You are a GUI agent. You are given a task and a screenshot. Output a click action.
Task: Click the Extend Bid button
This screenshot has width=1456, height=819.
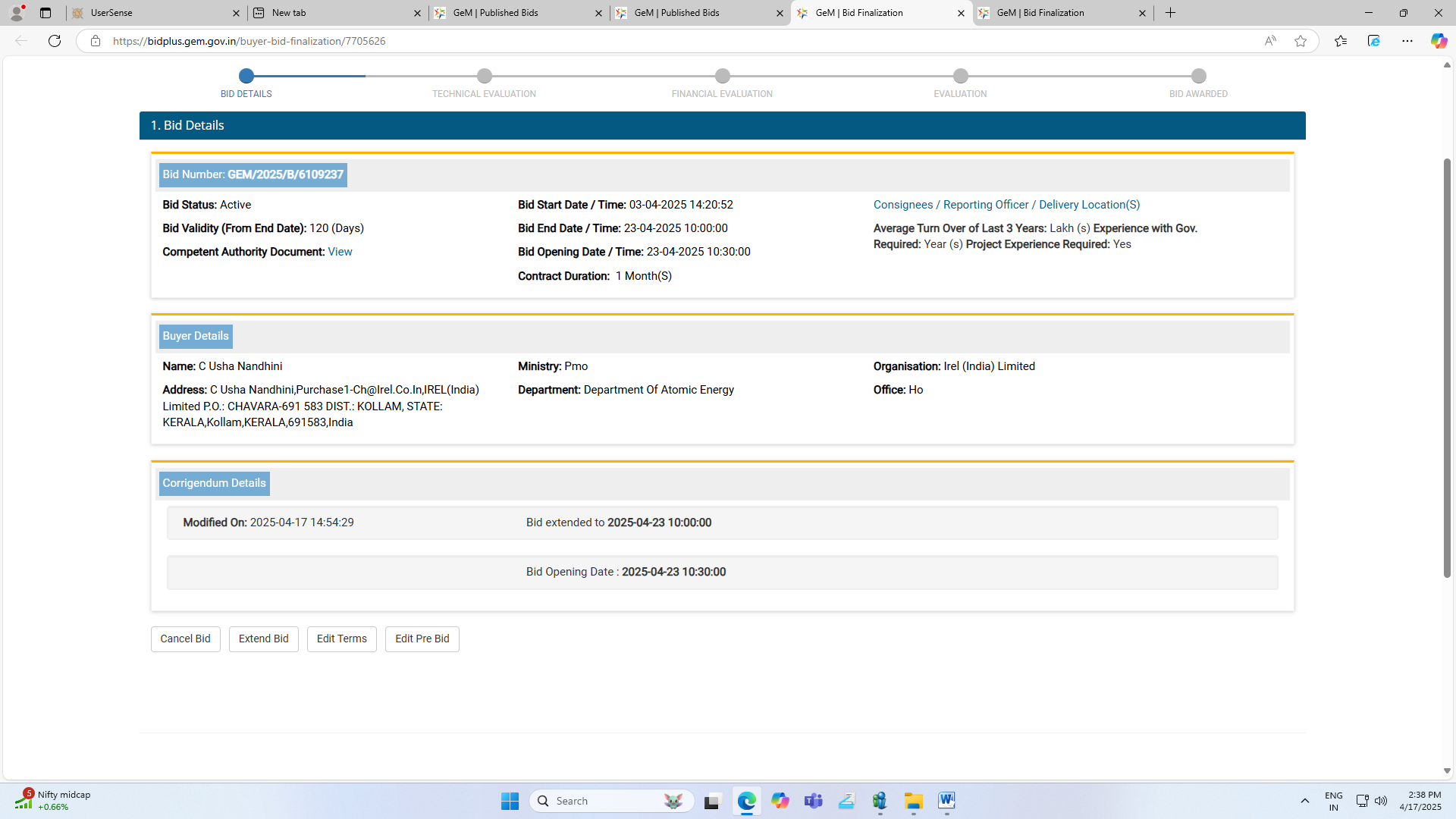click(263, 639)
